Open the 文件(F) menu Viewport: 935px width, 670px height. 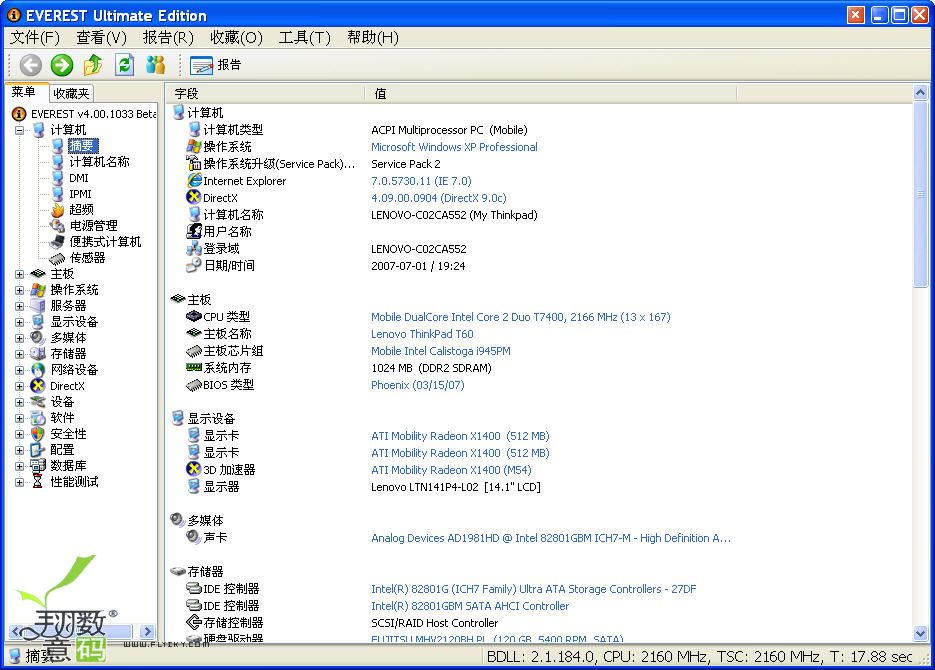click(35, 38)
